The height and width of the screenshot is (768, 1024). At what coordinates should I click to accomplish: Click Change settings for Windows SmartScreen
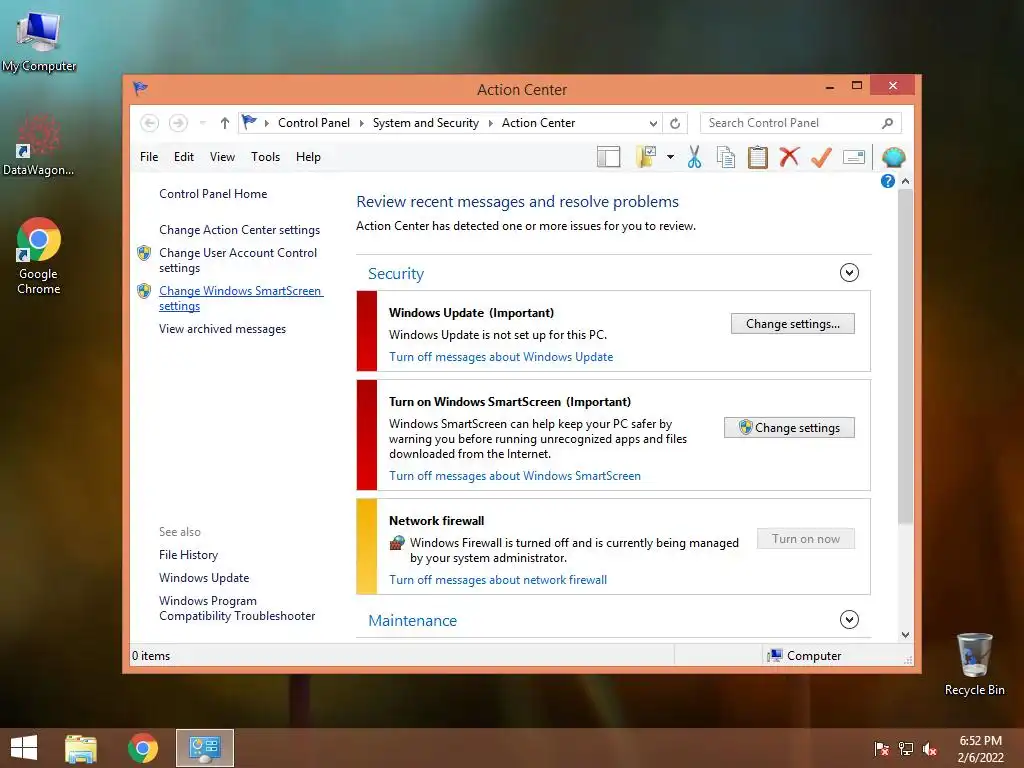click(789, 428)
